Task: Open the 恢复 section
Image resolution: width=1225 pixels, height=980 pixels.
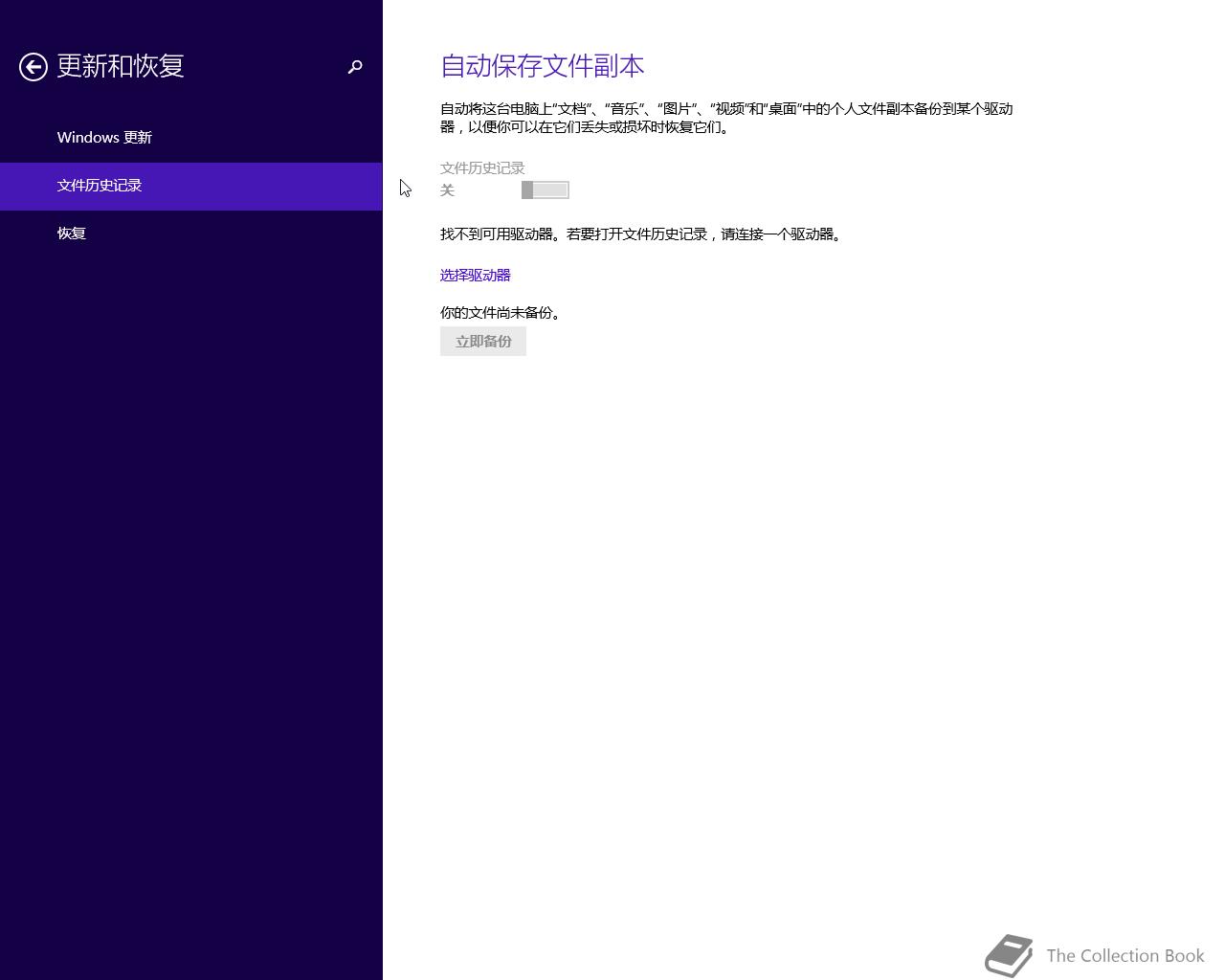Action: coord(191,234)
